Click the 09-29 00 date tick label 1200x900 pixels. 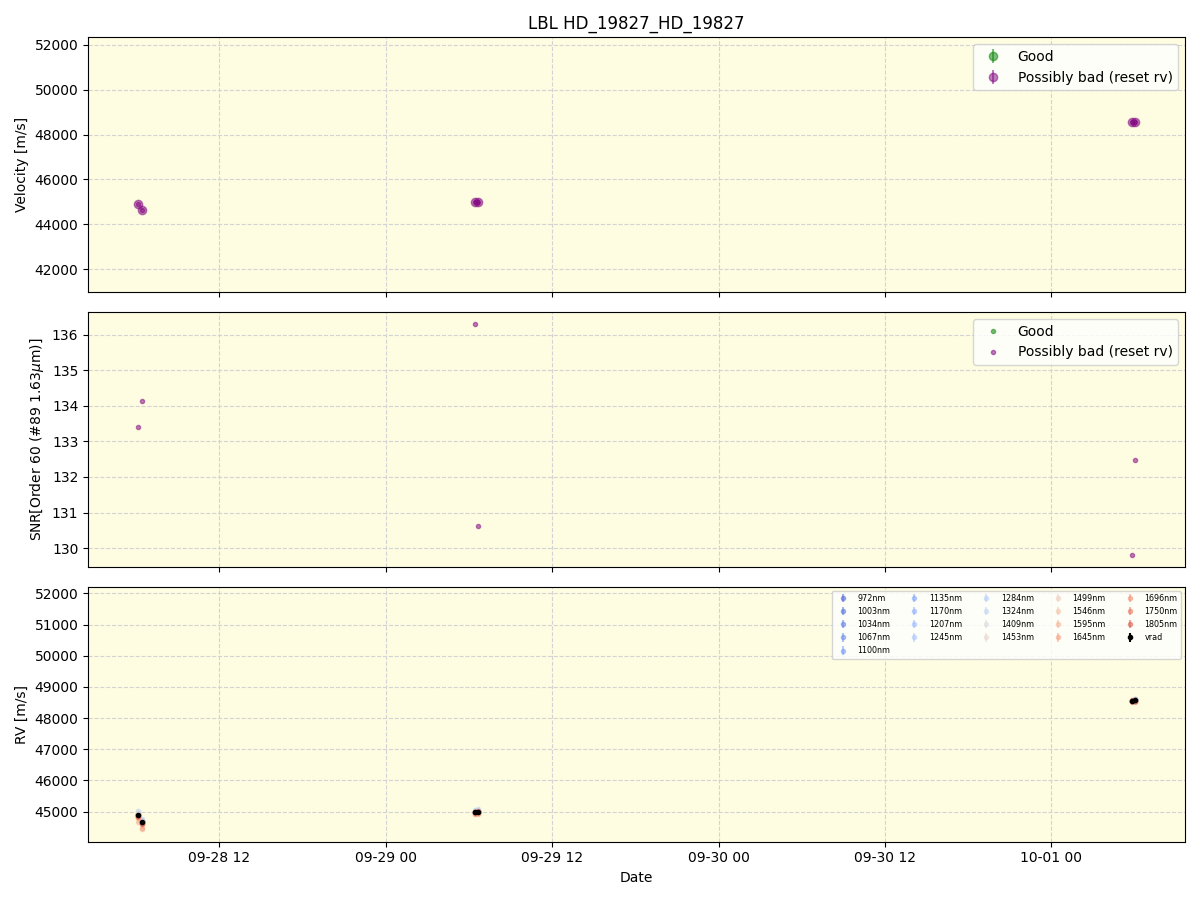[386, 857]
